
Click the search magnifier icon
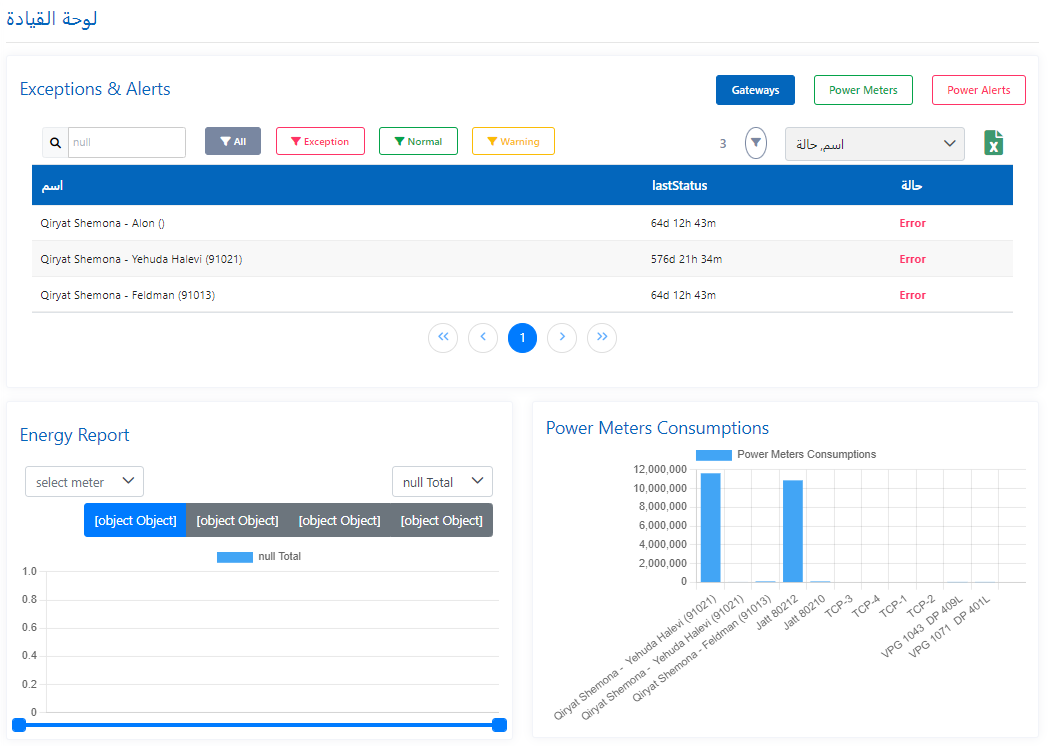55,142
